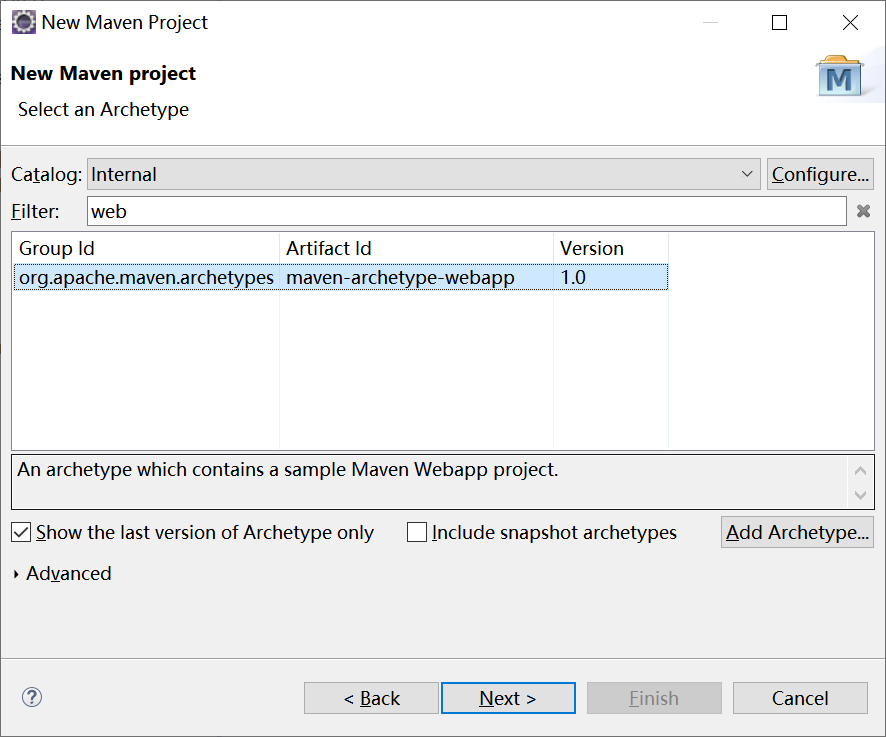Open the help question mark icon

click(x=32, y=697)
